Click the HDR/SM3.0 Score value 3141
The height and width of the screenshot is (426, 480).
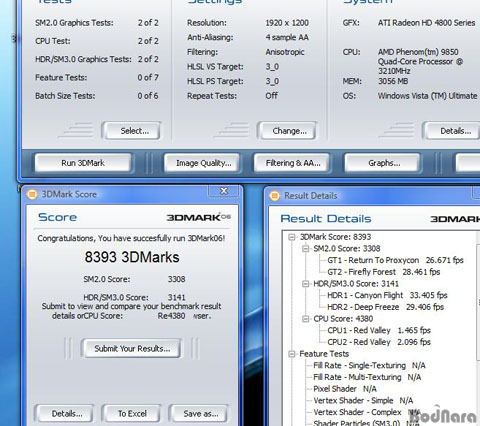pos(176,297)
